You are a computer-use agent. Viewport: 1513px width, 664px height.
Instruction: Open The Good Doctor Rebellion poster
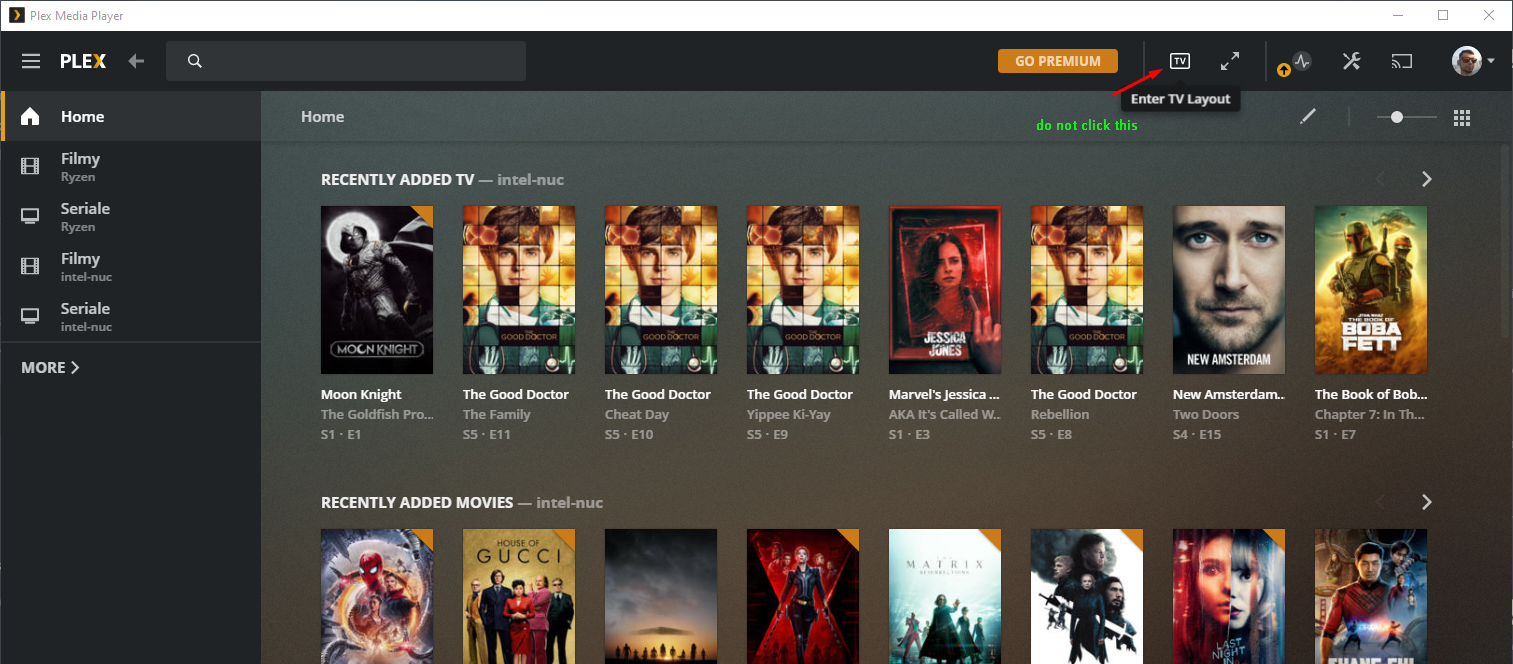(x=1087, y=290)
